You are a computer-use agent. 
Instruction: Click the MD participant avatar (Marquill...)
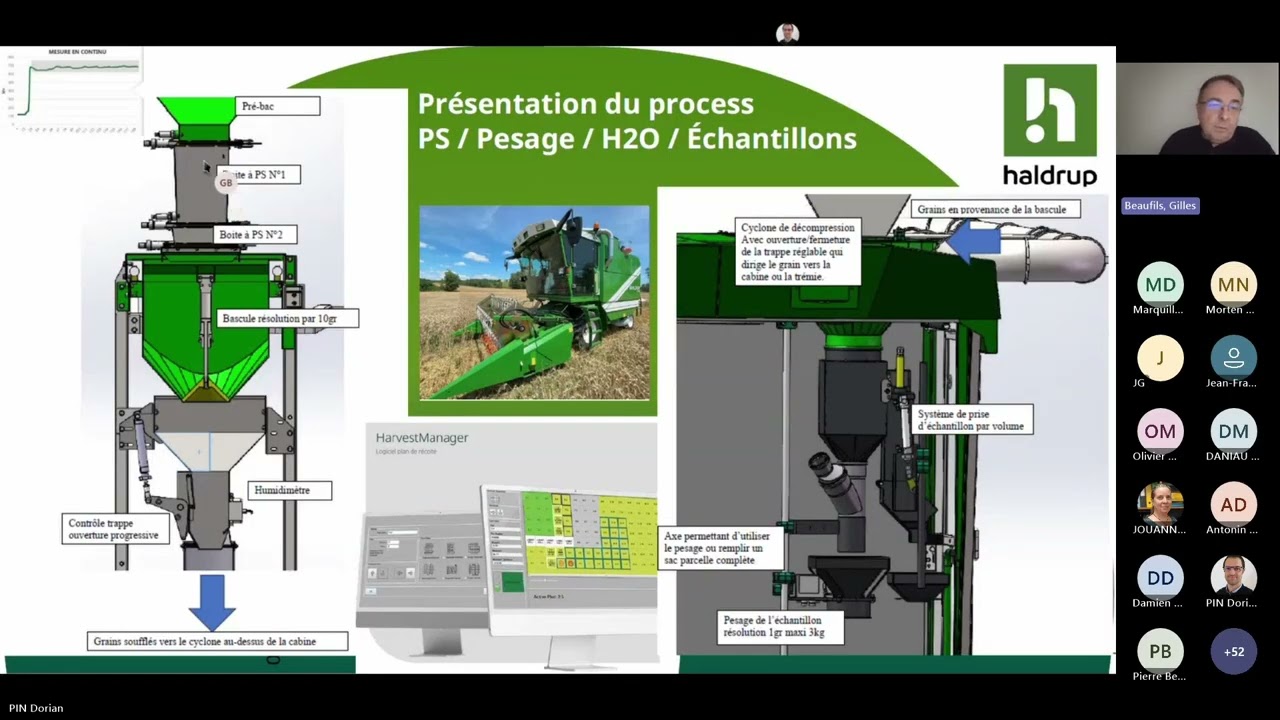1160,285
